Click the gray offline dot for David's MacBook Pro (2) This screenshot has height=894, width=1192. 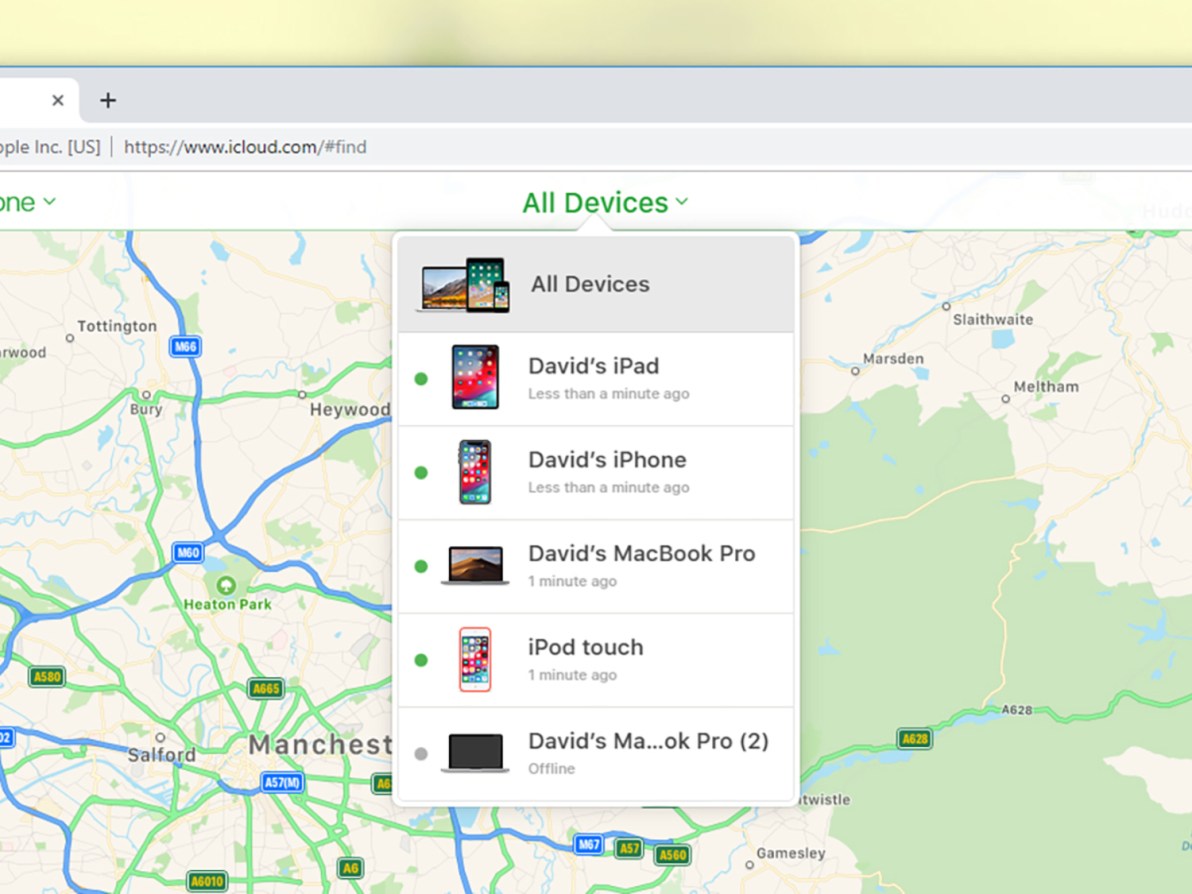pos(421,753)
